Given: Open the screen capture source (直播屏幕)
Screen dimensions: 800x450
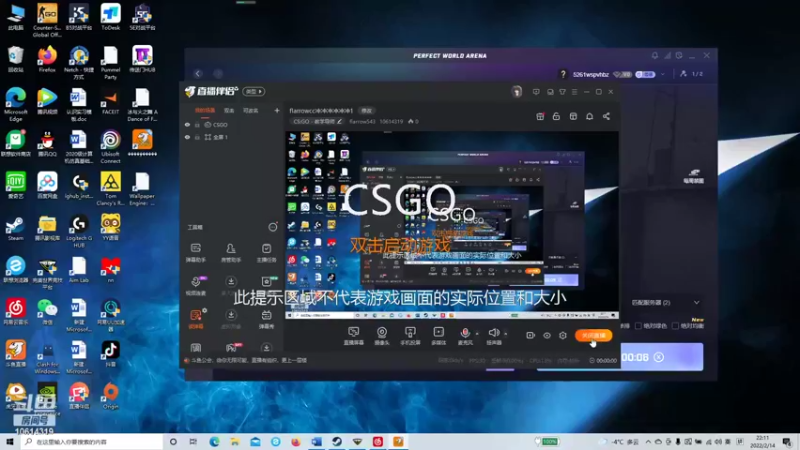Looking at the screenshot, I should (354, 336).
